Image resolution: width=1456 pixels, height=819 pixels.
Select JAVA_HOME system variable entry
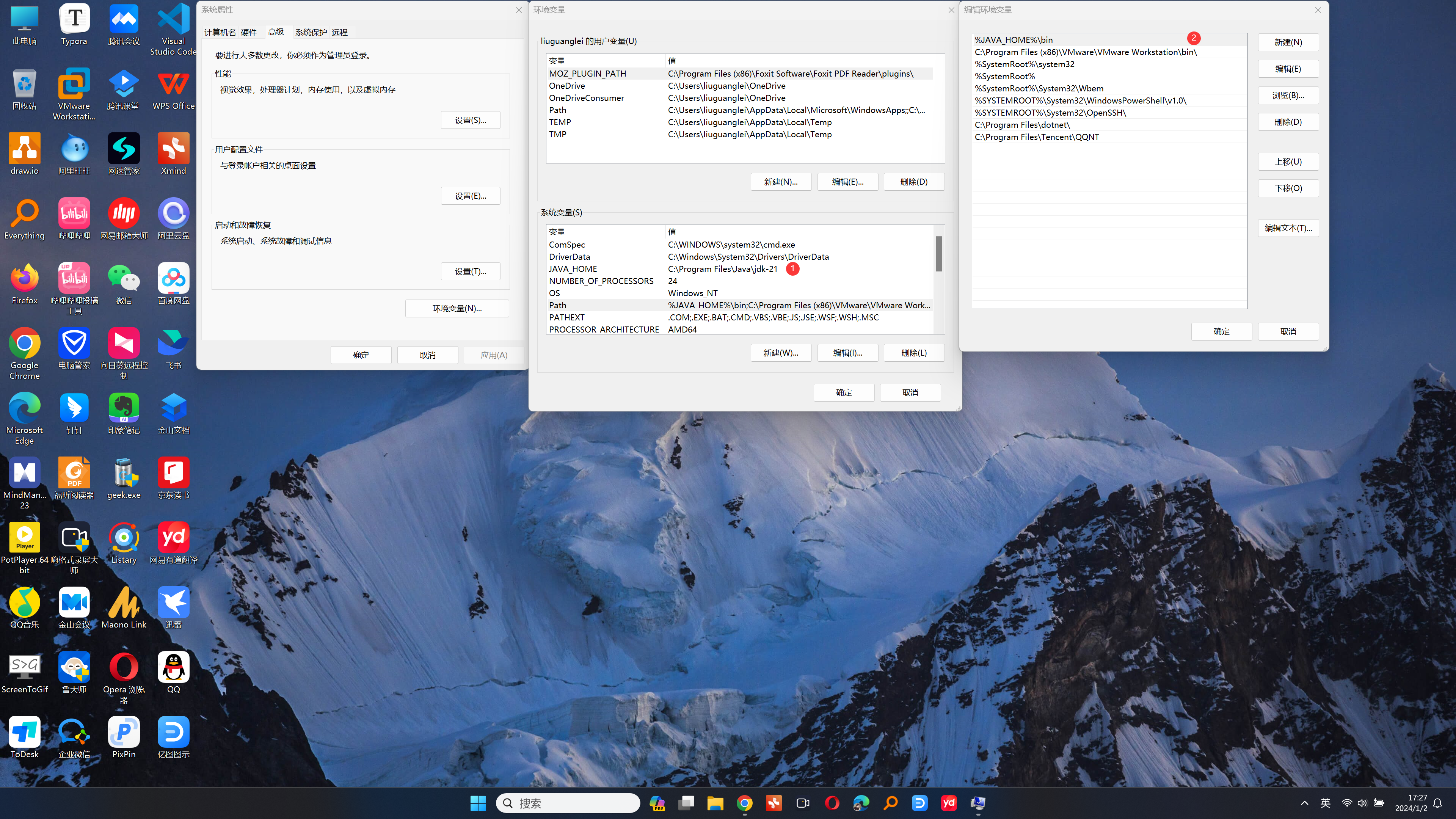click(x=572, y=269)
